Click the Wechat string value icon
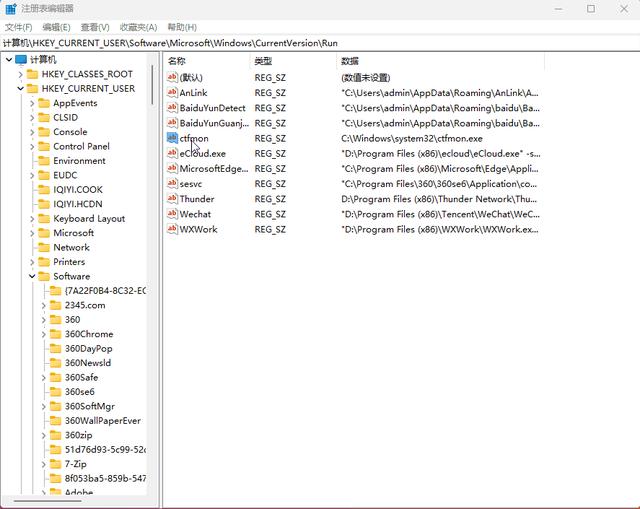 172,214
